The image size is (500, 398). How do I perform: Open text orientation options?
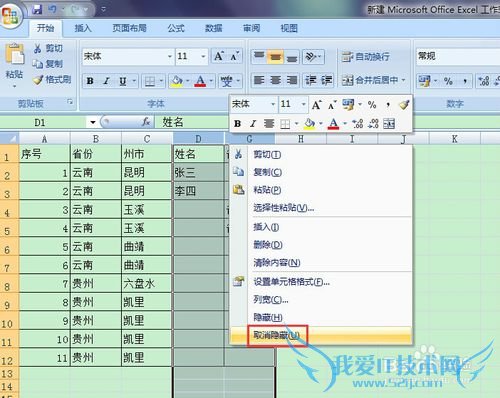pyautogui.click(x=313, y=56)
